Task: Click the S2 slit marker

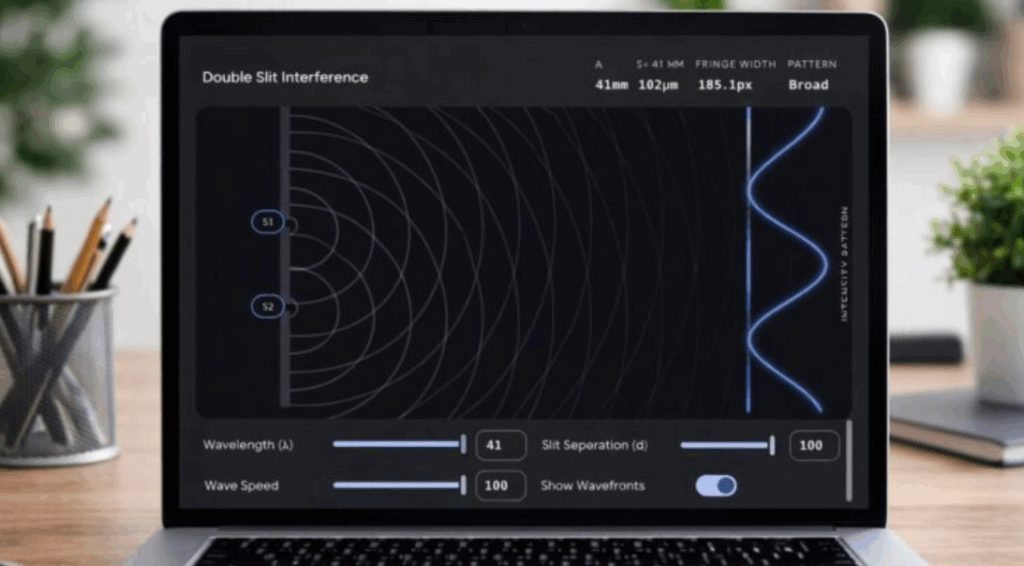Action: point(267,307)
